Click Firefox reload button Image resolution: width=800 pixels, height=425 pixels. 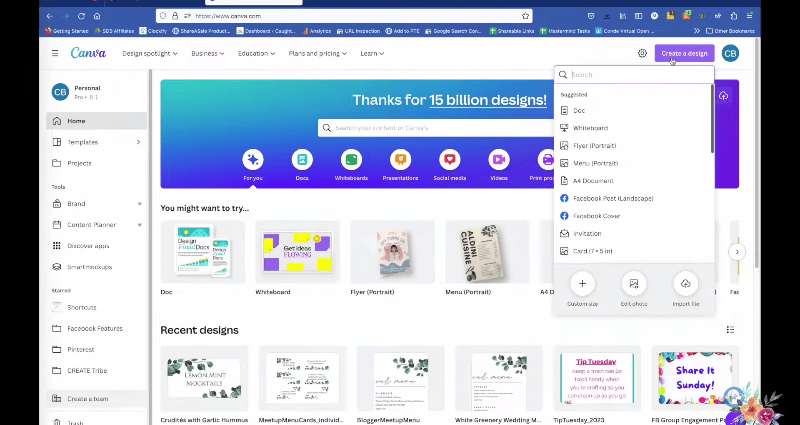82,16
